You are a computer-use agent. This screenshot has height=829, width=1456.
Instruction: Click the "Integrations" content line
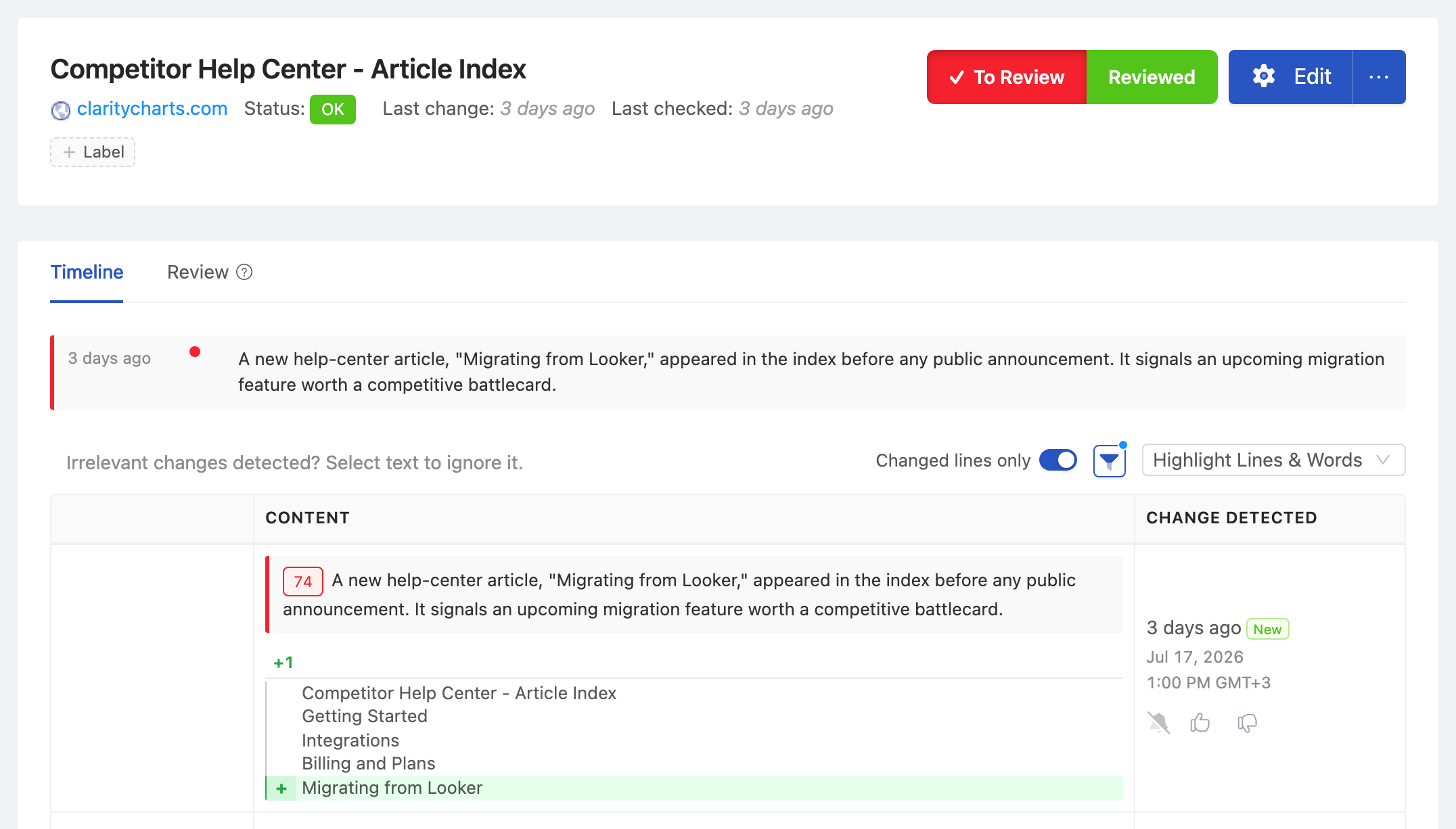pyautogui.click(x=350, y=740)
